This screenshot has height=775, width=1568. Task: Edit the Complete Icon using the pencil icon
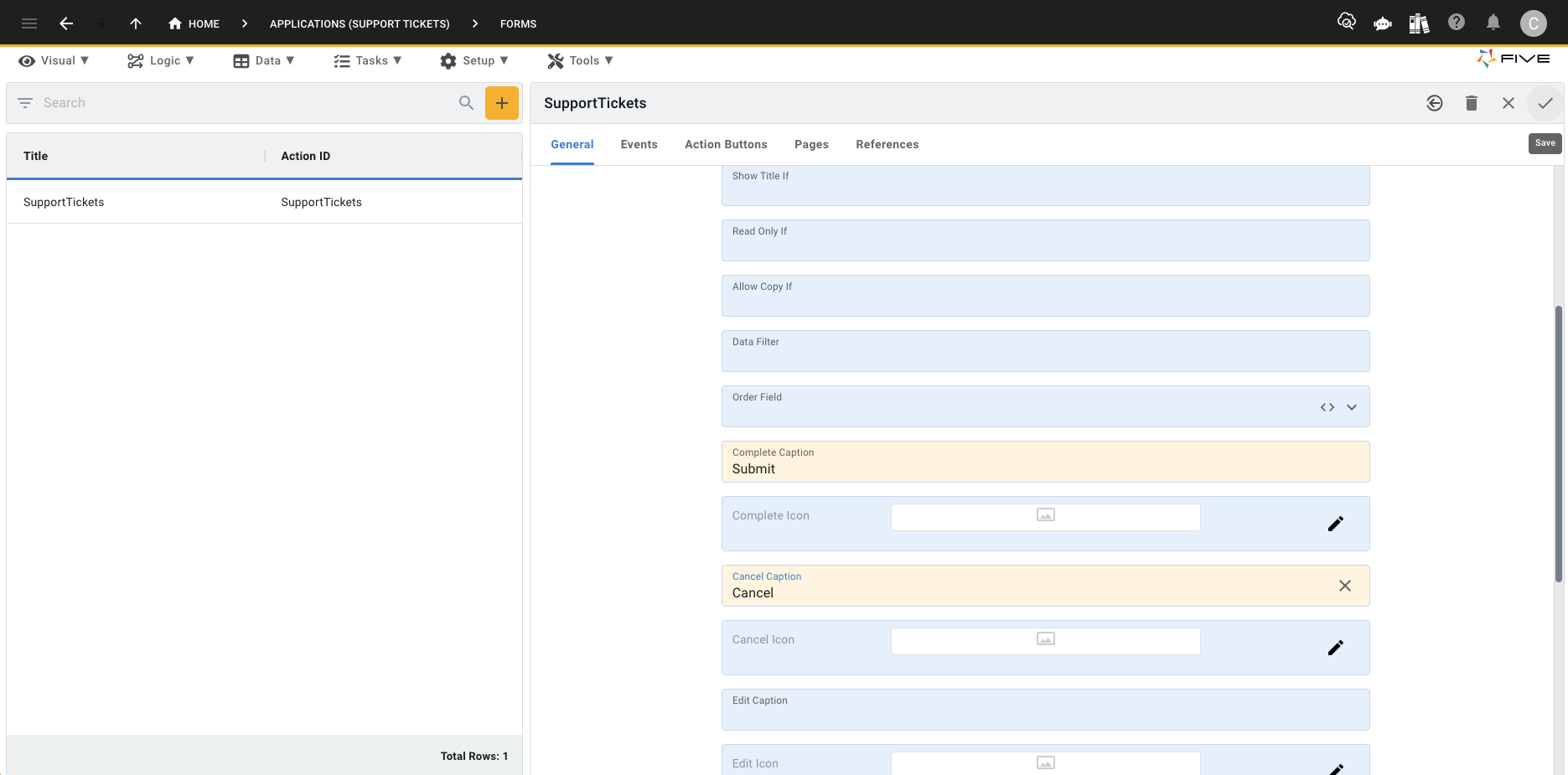pos(1336,523)
